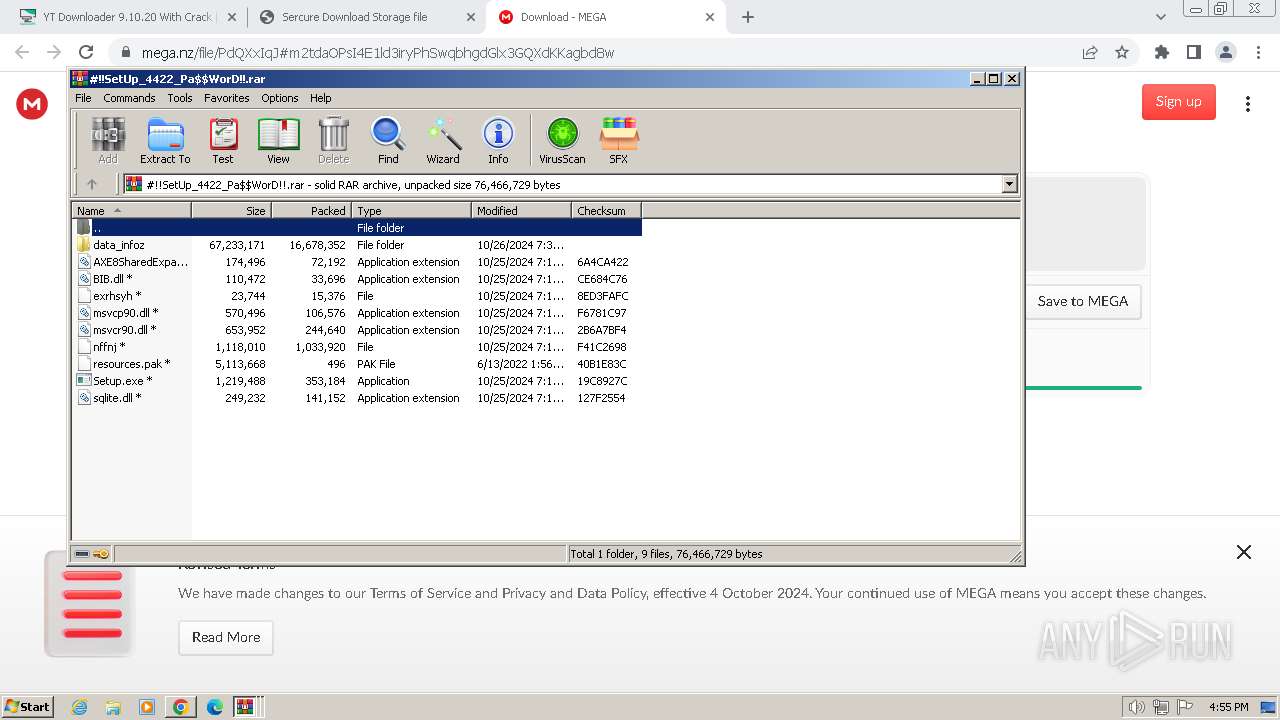This screenshot has height=720, width=1280.
Task: Reload the MEGA page
Action: coord(86,52)
